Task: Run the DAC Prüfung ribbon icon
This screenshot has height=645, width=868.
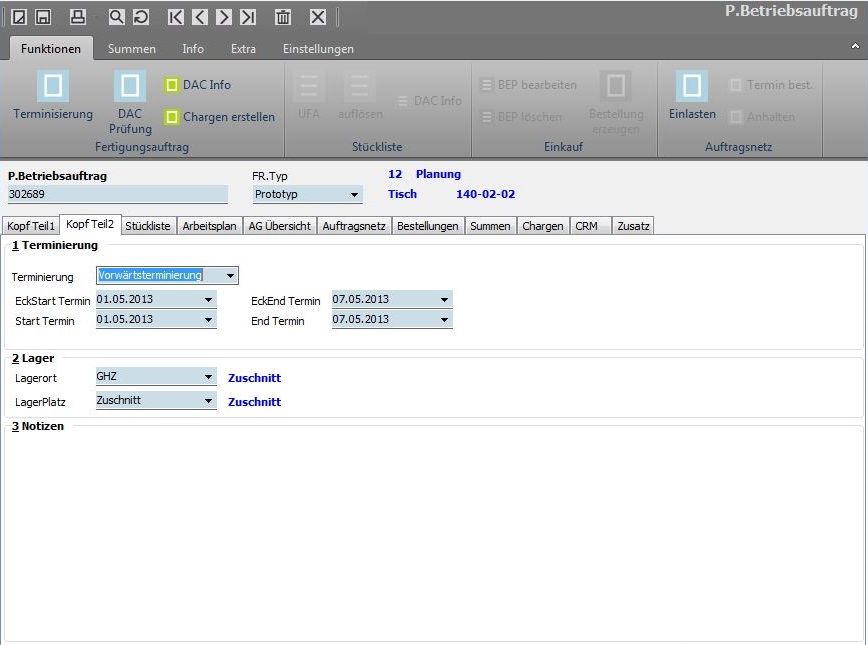Action: click(130, 86)
